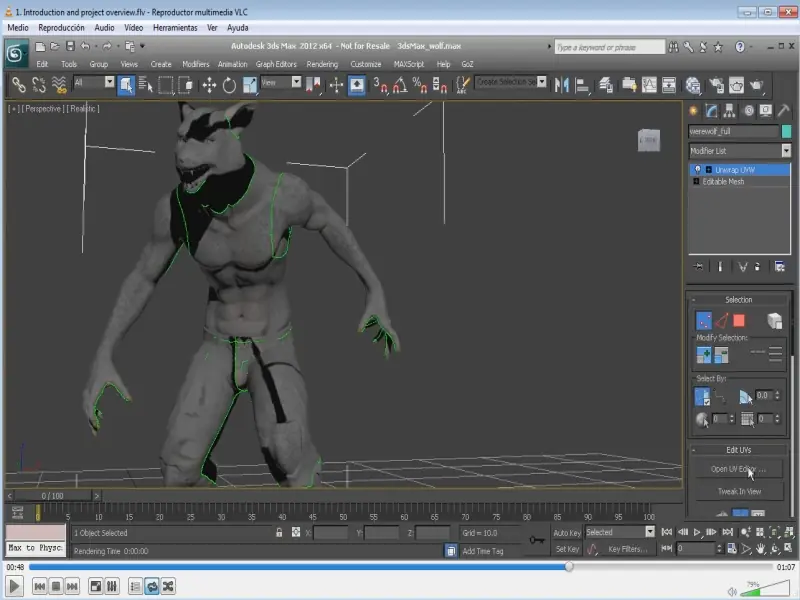Click the Bind to Space Warp icon
The height and width of the screenshot is (600, 800).
click(59, 85)
